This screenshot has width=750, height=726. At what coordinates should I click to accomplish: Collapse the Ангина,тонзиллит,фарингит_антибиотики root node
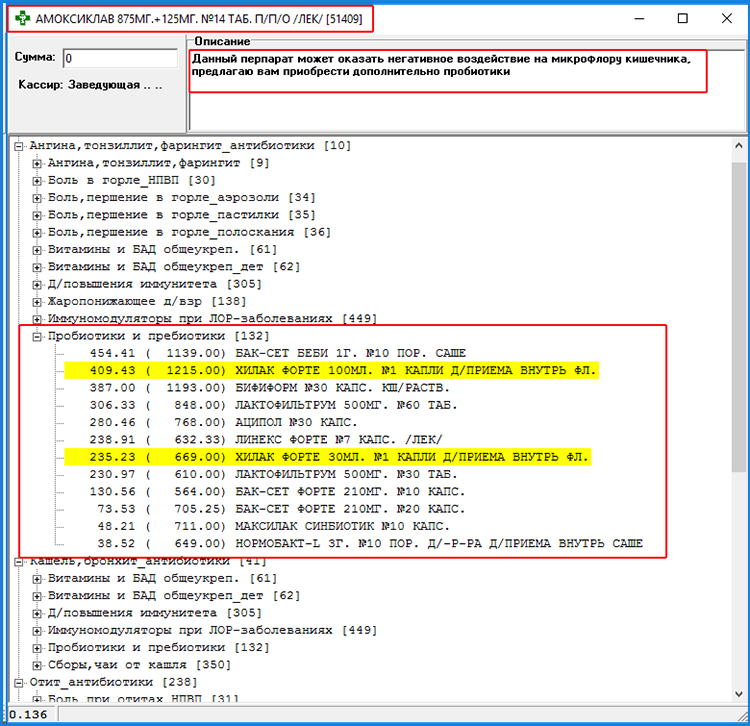(x=19, y=146)
